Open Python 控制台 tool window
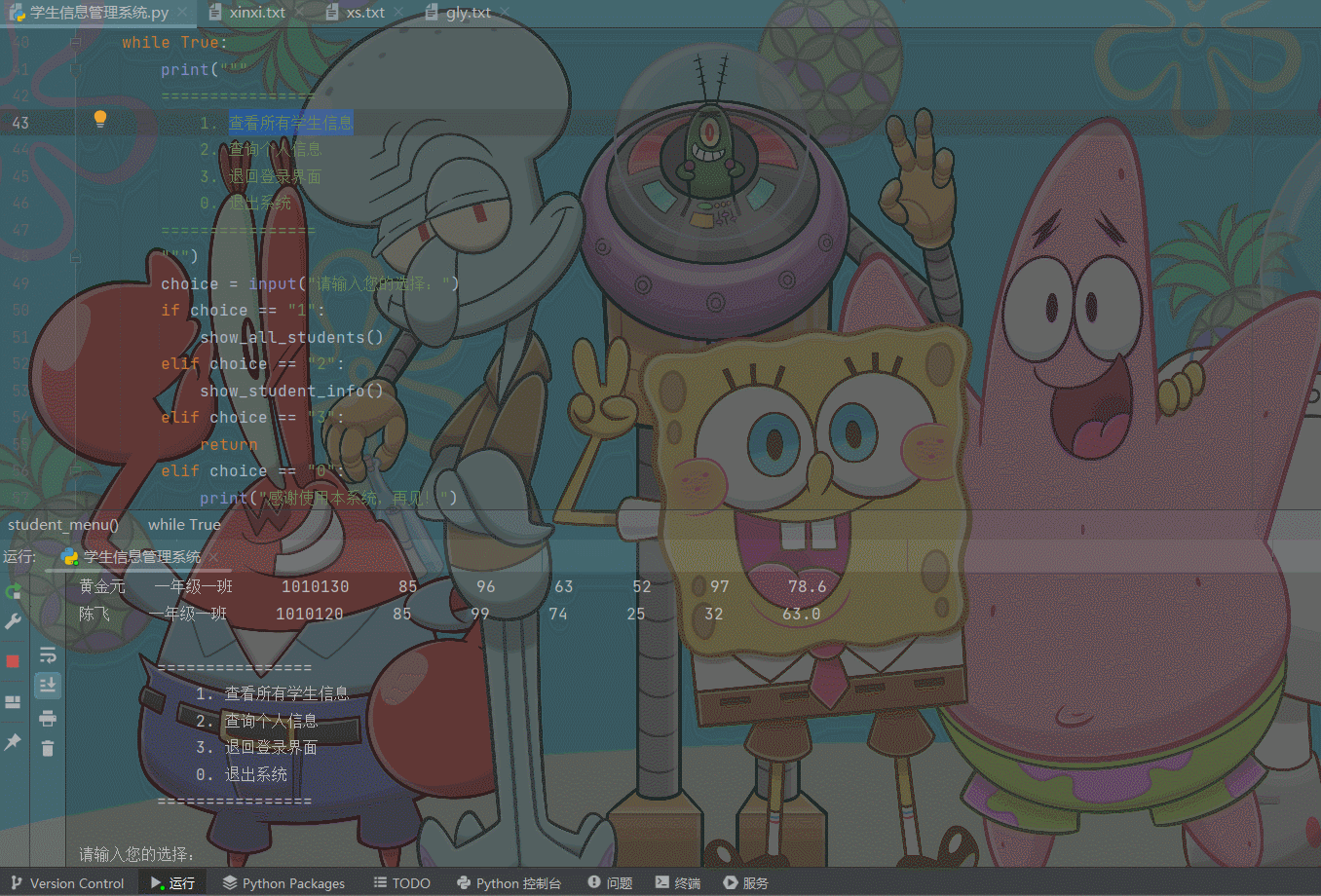 (509, 883)
